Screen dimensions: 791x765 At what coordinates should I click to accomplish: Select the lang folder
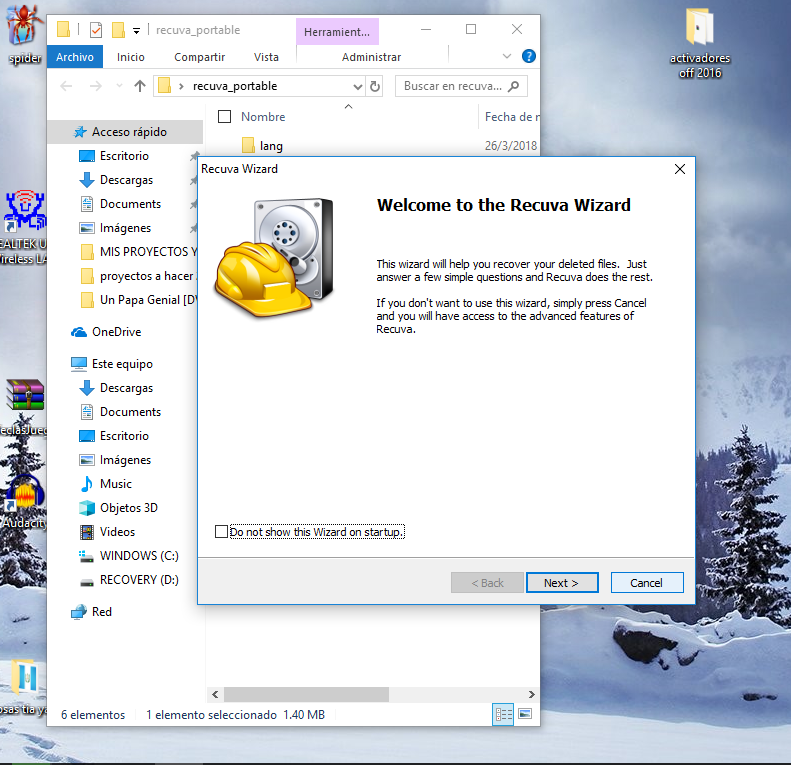(x=270, y=146)
